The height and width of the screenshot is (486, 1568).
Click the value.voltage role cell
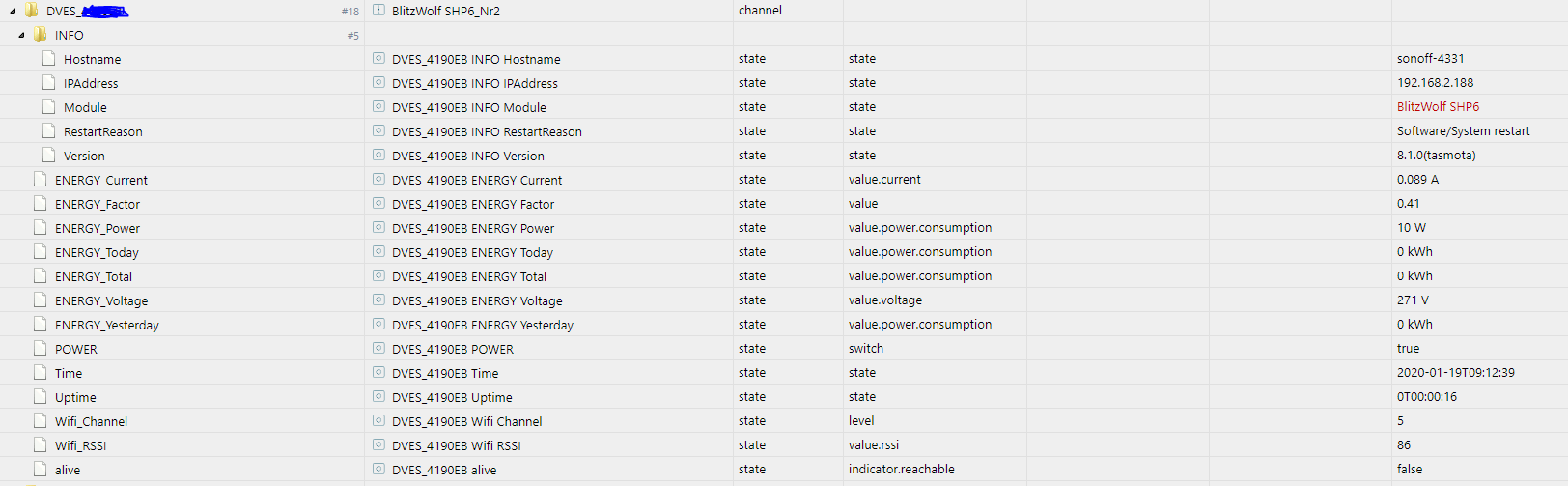pos(885,300)
